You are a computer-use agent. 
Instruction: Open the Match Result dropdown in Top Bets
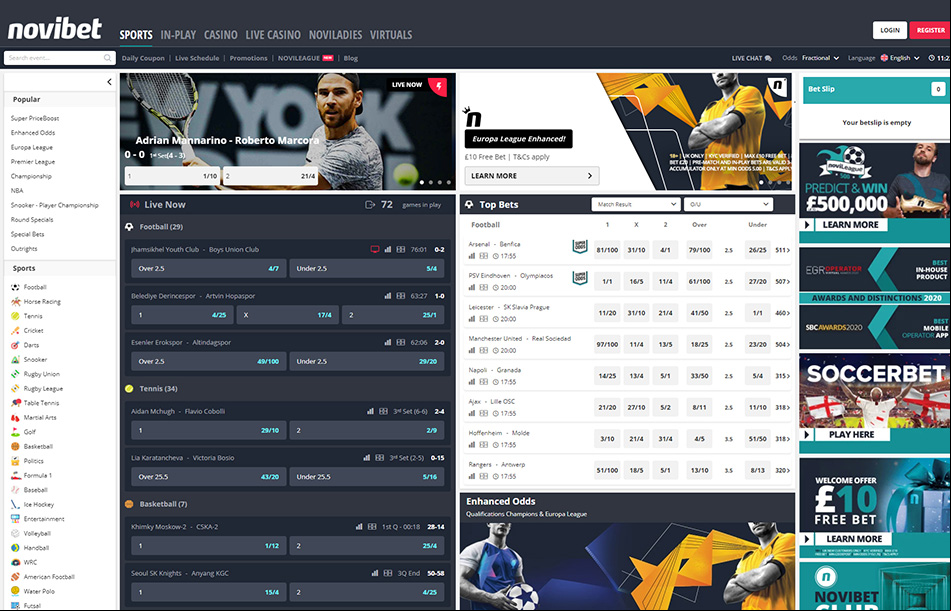pyautogui.click(x=635, y=204)
